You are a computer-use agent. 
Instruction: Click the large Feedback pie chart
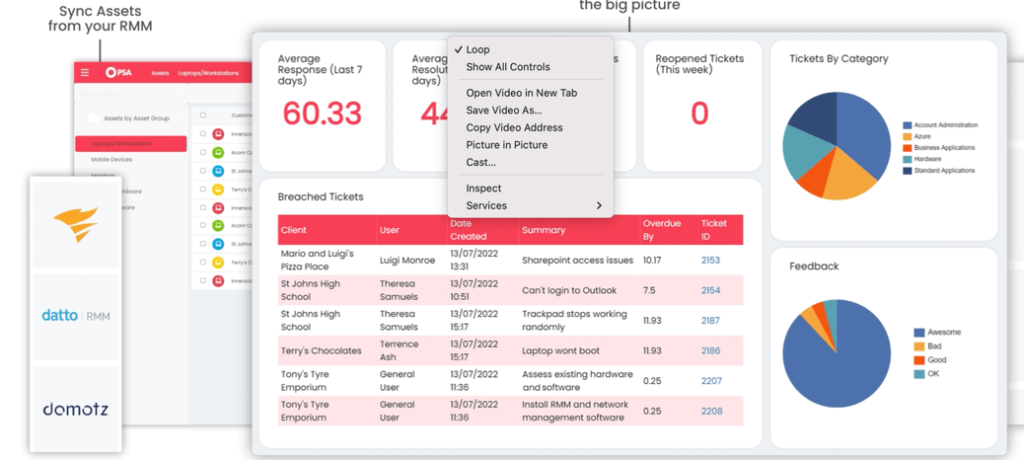837,354
